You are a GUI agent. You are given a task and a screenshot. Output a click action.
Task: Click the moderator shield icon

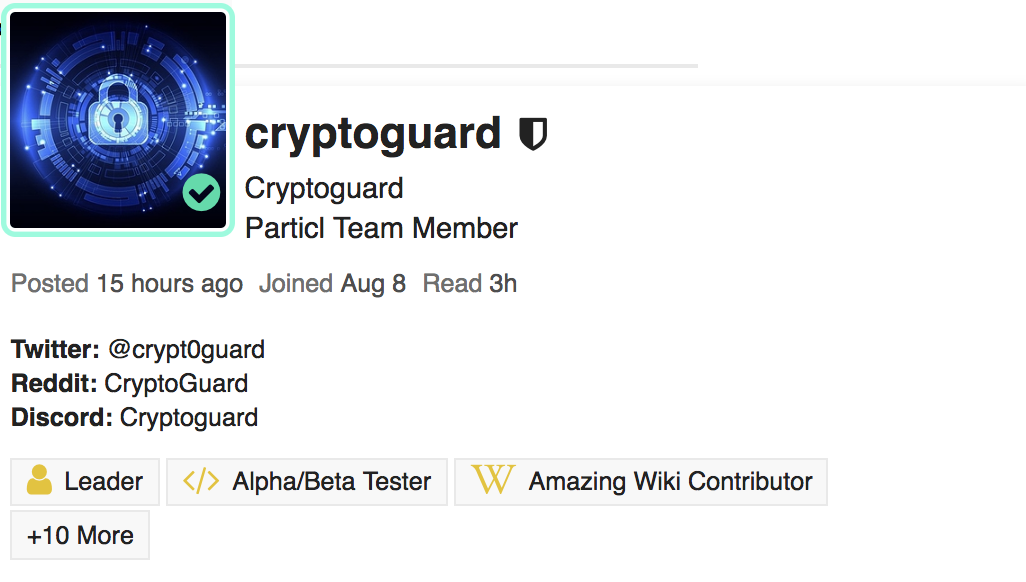(x=533, y=134)
